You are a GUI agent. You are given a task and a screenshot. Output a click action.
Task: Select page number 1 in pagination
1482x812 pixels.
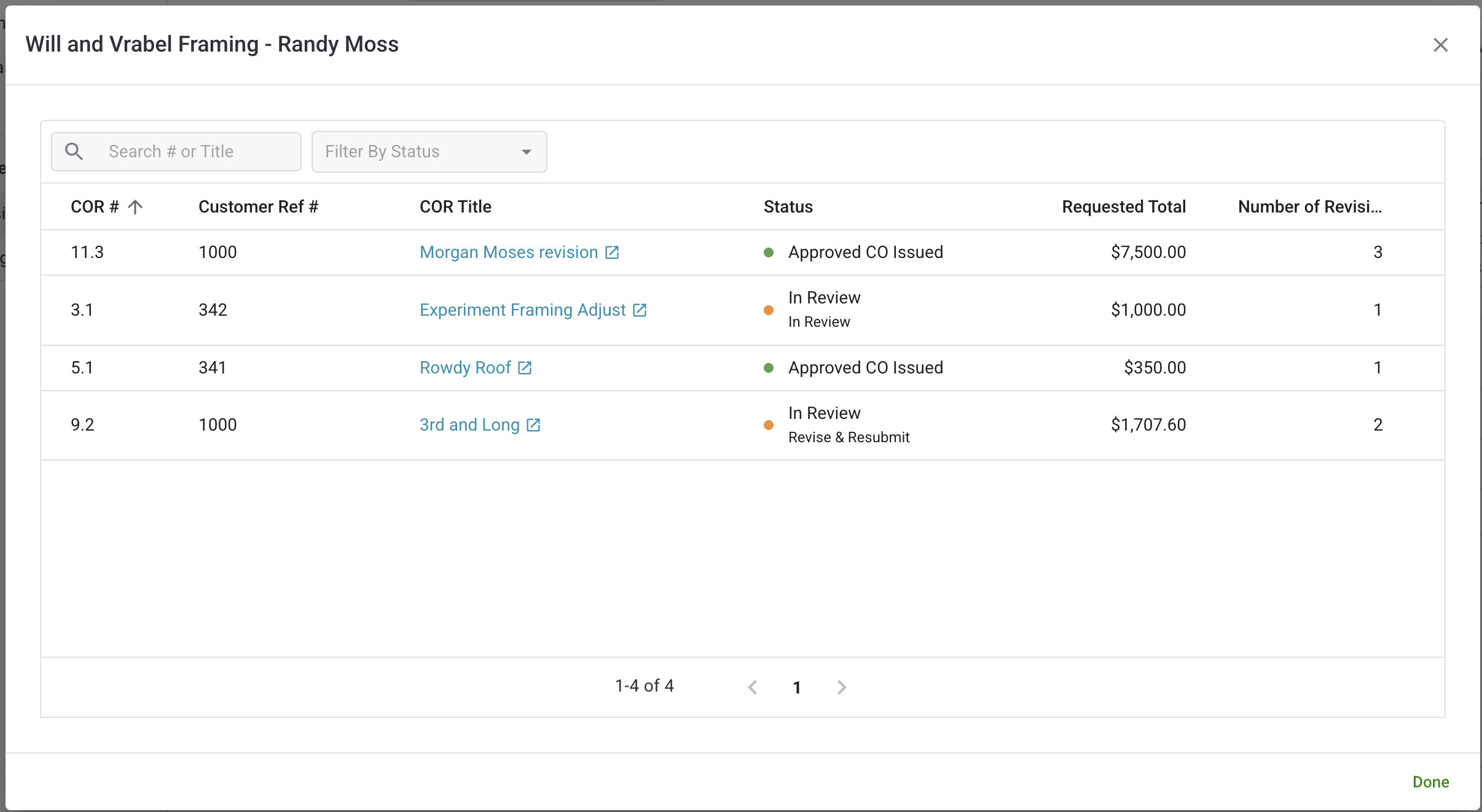point(797,687)
